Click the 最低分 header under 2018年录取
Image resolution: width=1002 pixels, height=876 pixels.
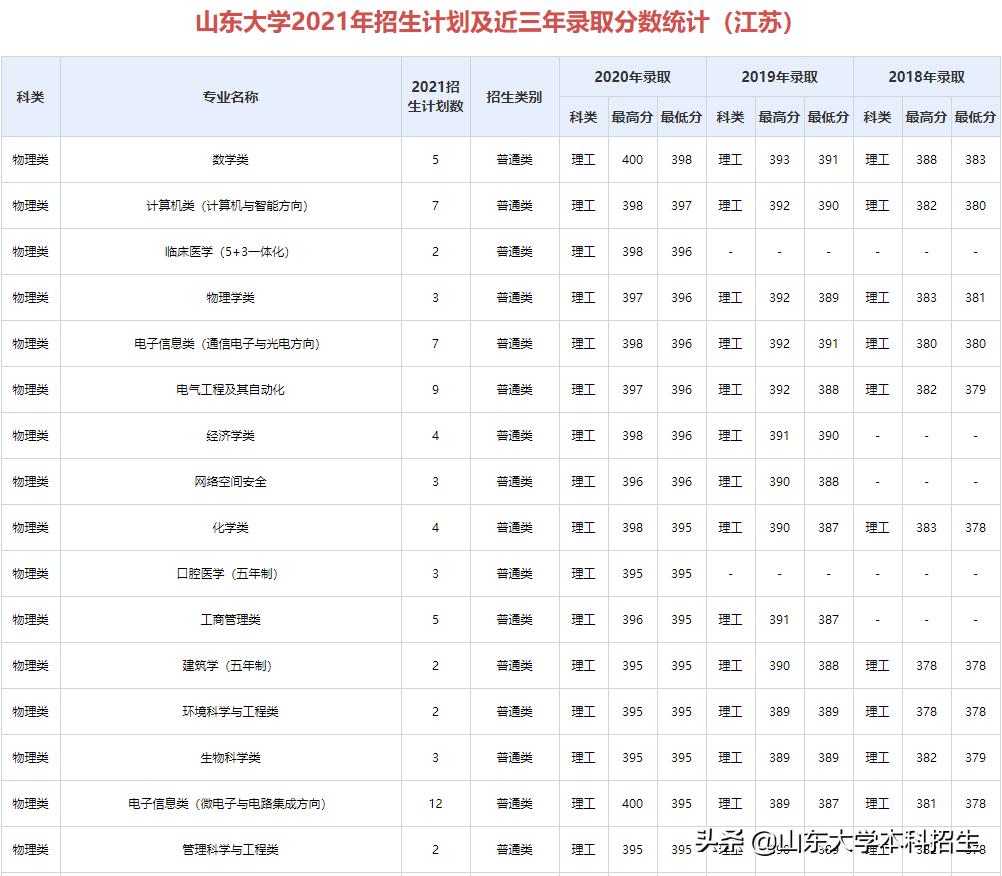975,117
